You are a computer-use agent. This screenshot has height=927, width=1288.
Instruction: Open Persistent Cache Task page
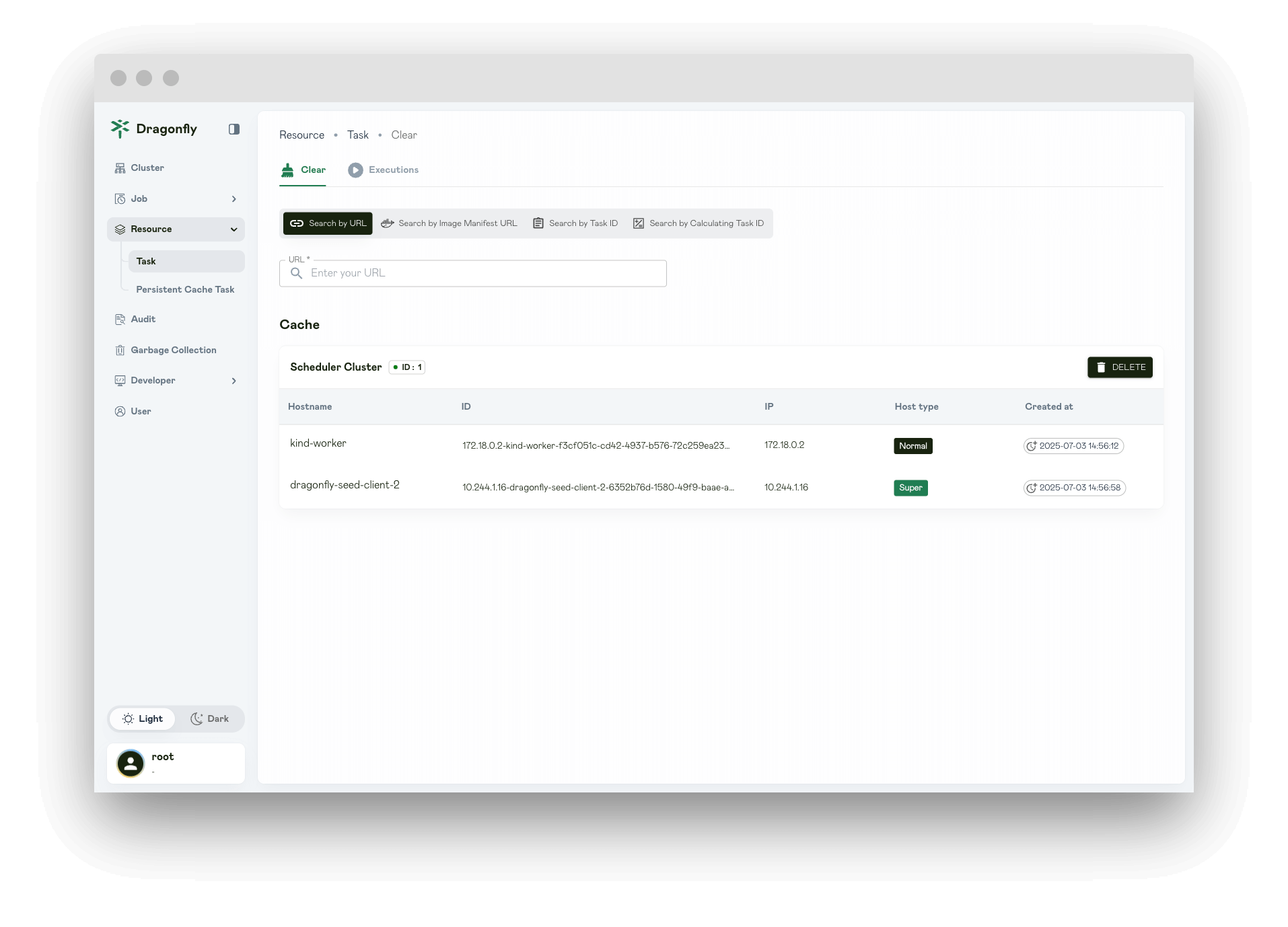(x=185, y=289)
